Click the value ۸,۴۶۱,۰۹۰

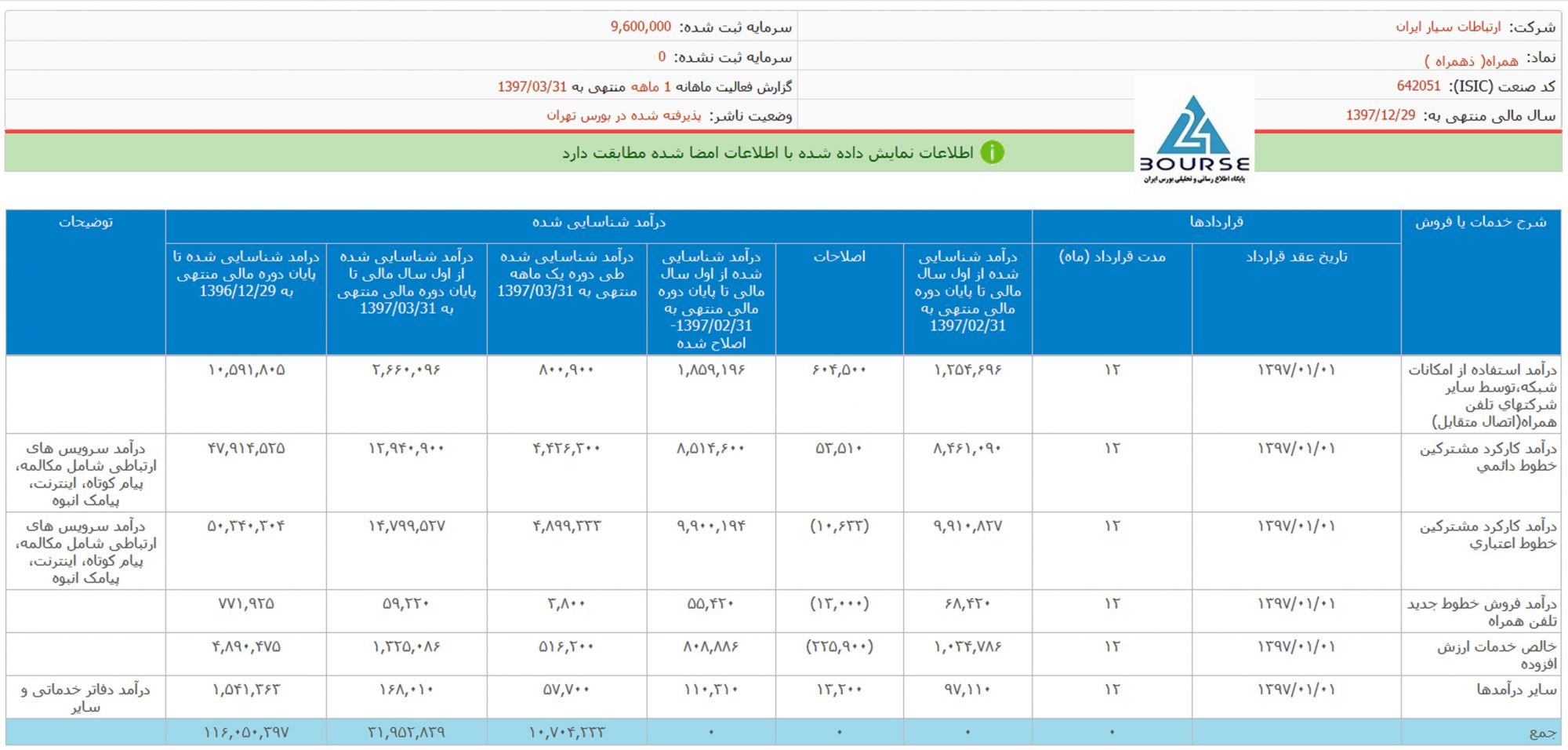click(x=967, y=448)
